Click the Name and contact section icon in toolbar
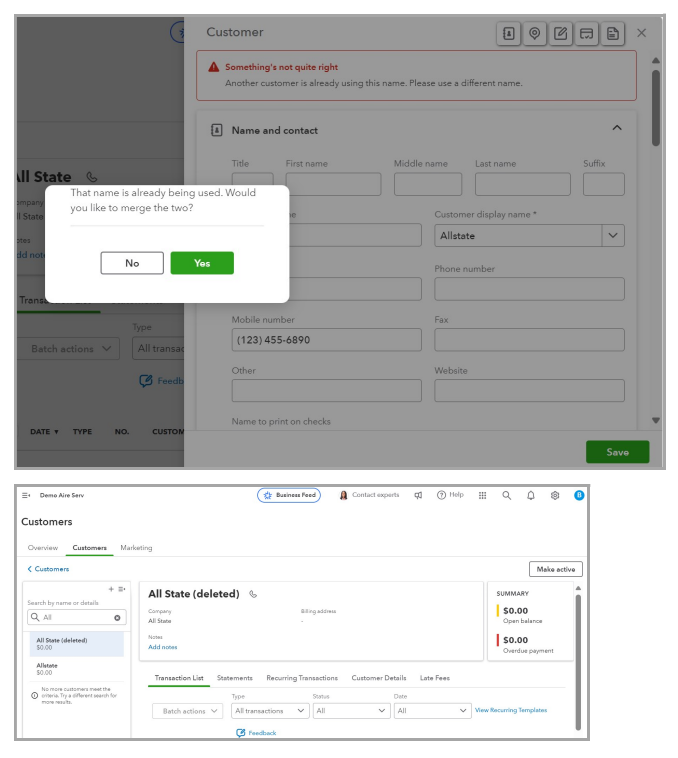The height and width of the screenshot is (758, 678). click(508, 33)
